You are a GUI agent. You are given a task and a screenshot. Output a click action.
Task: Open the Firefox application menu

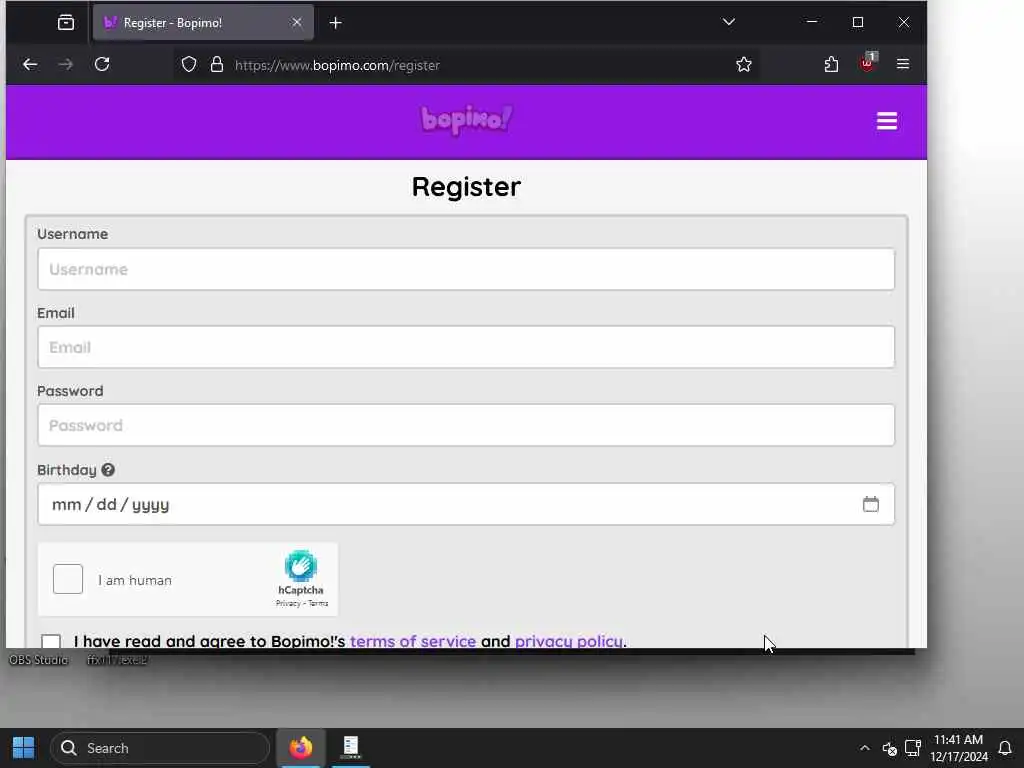tap(903, 64)
